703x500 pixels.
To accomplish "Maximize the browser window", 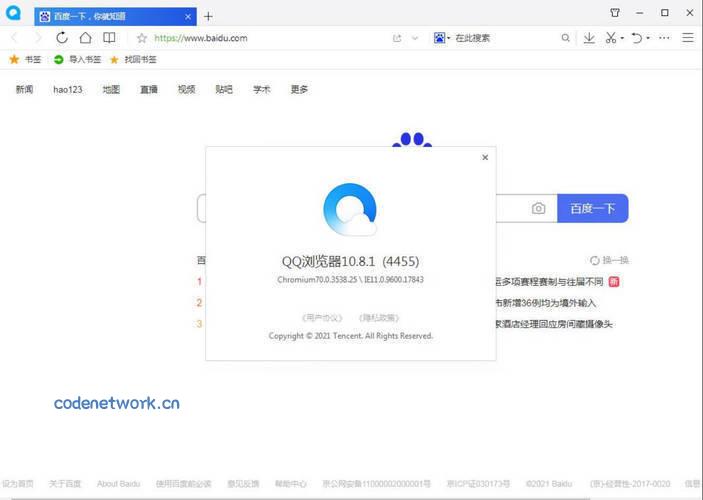I will (665, 13).
